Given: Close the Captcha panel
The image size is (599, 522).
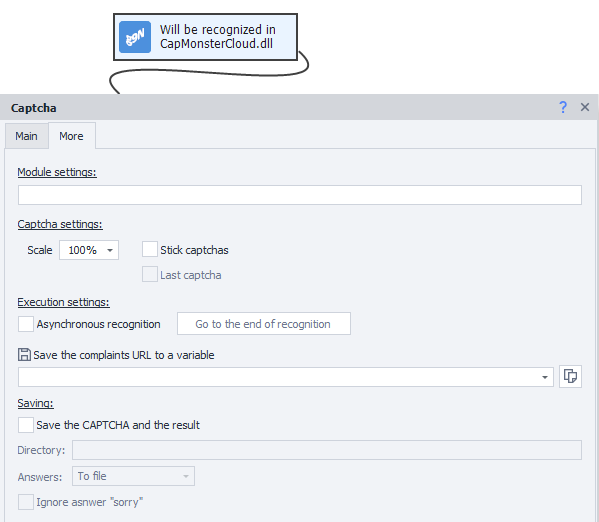Looking at the screenshot, I should [x=585, y=107].
